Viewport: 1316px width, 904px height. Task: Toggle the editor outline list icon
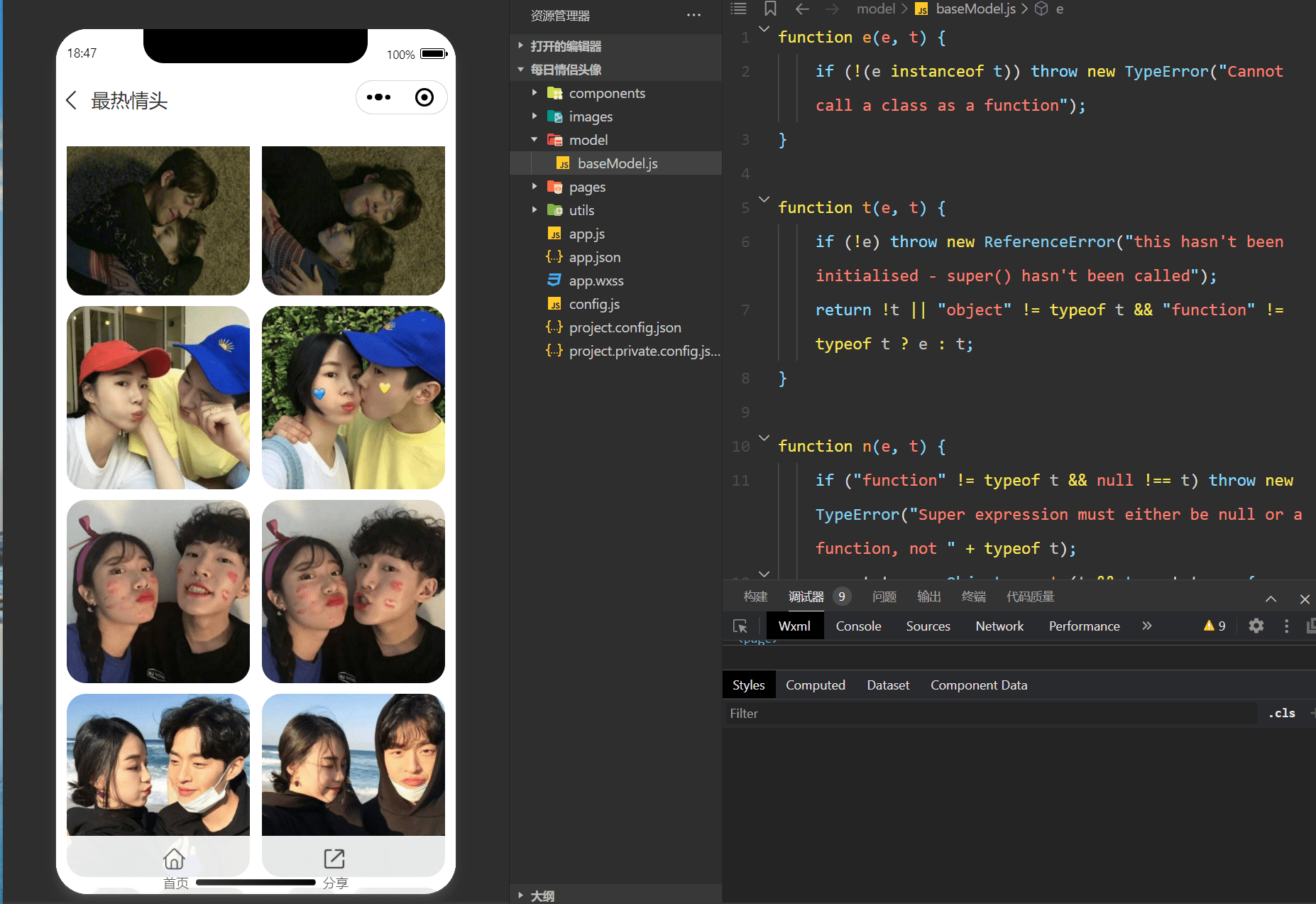tap(739, 9)
